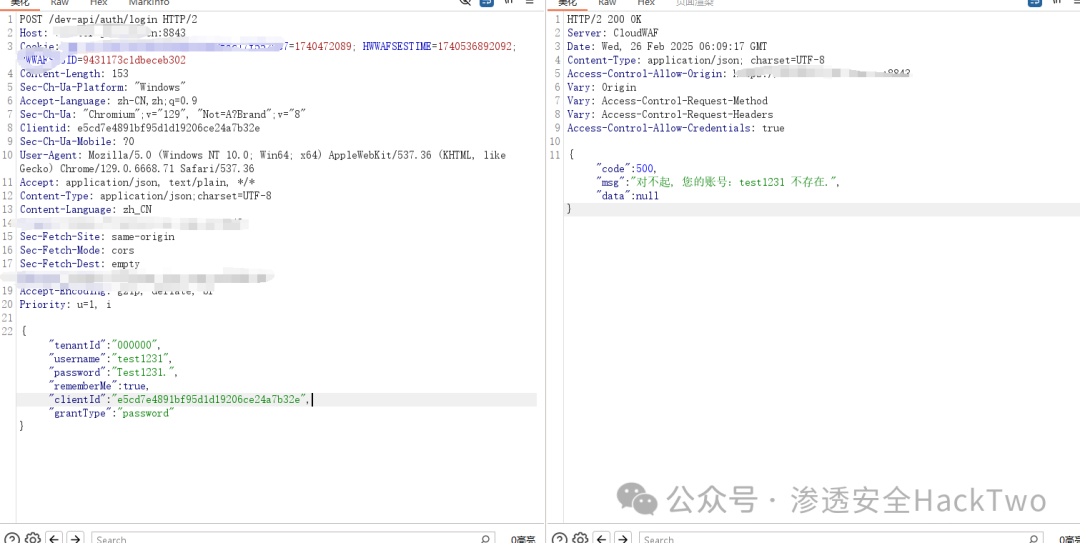Click the Clientid header value line
This screenshot has width=1080, height=543.
coord(140,128)
